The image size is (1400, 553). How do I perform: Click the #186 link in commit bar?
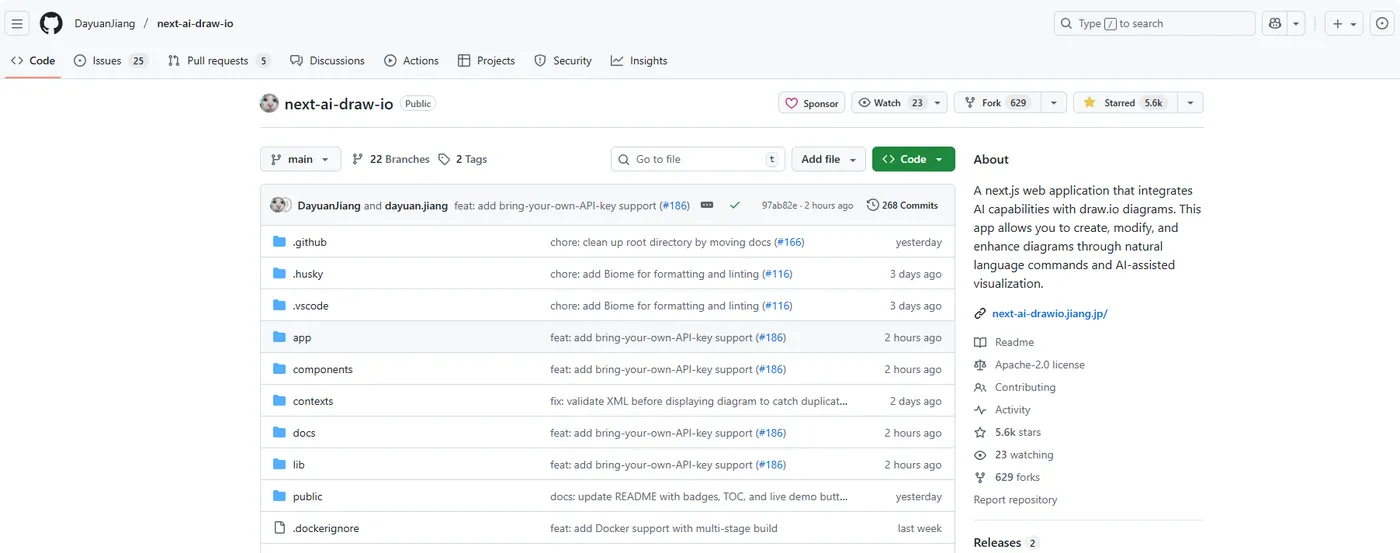click(x=674, y=205)
